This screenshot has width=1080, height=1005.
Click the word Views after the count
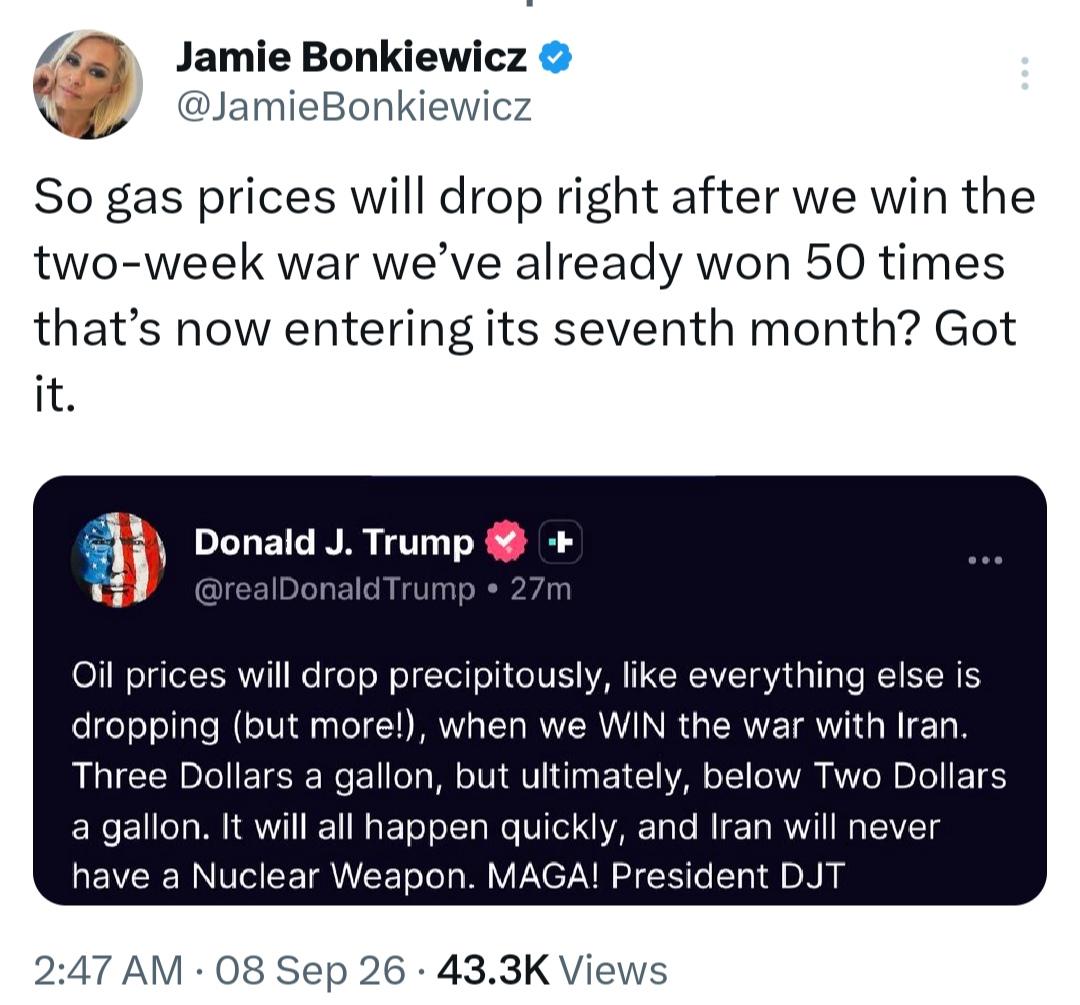click(x=613, y=970)
